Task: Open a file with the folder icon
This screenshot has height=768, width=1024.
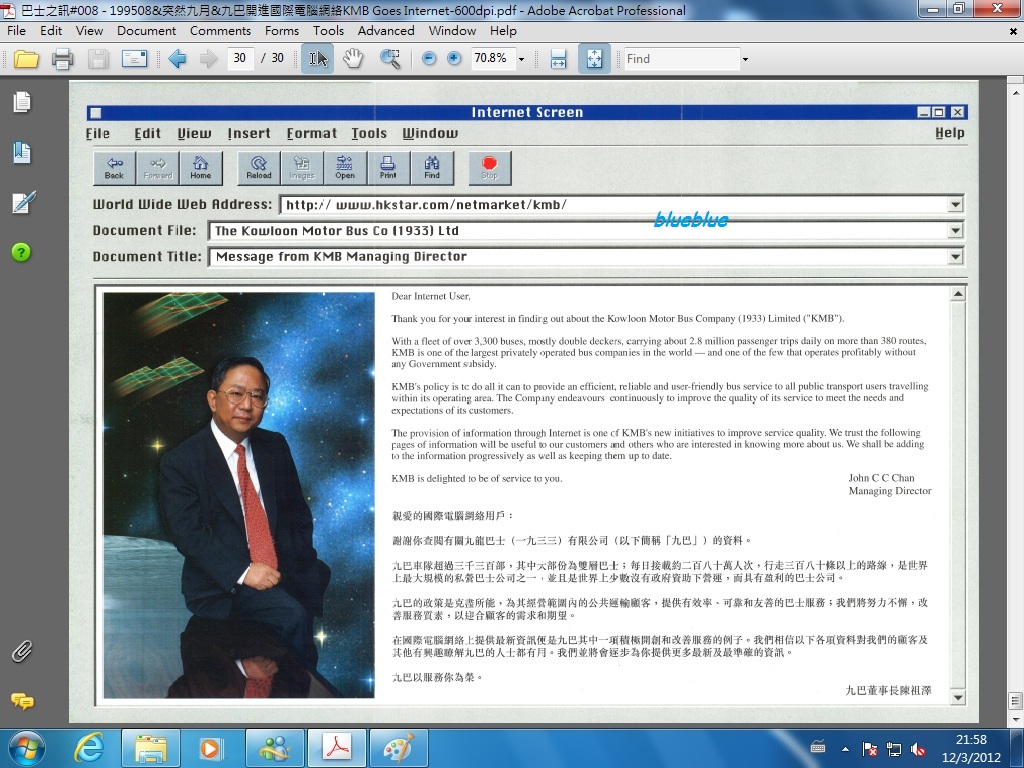Action: (26, 59)
